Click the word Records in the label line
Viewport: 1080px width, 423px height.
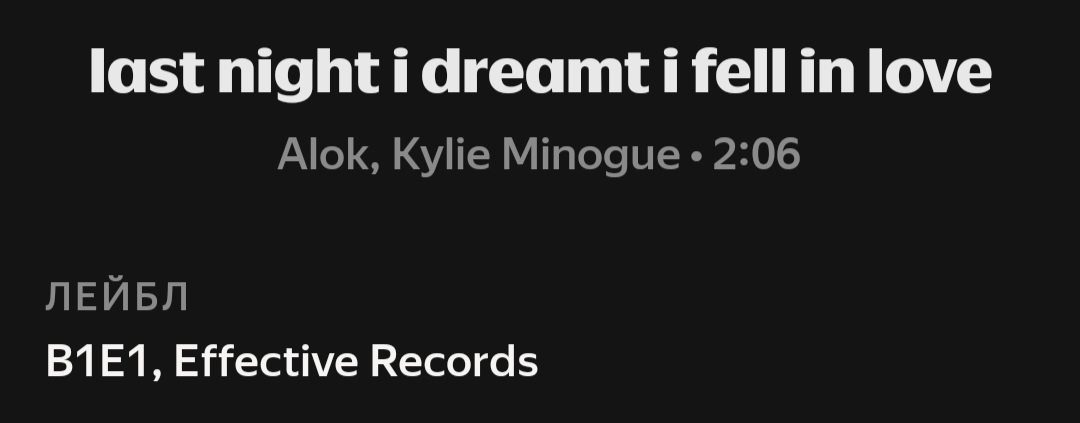pyautogui.click(x=454, y=361)
